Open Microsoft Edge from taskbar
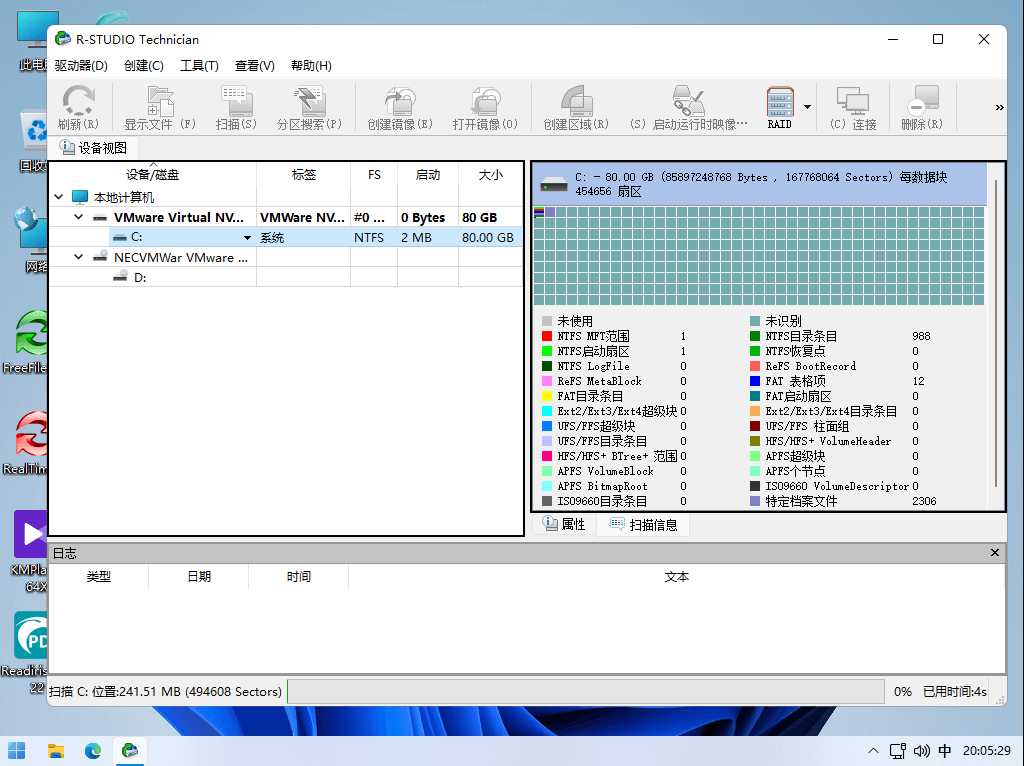Screen dimensions: 1024x766 [93, 751]
